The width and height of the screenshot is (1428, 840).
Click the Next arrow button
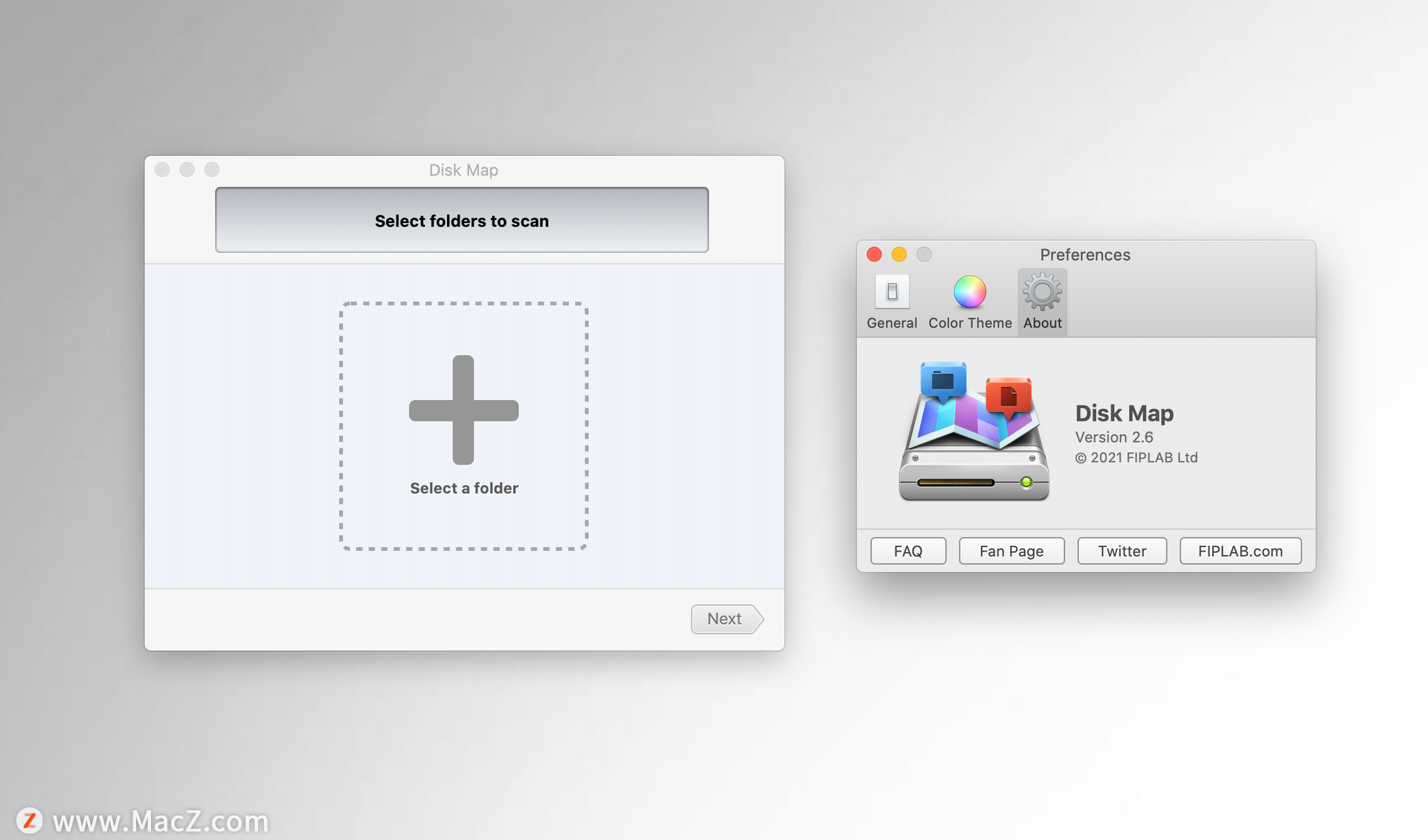(727, 618)
